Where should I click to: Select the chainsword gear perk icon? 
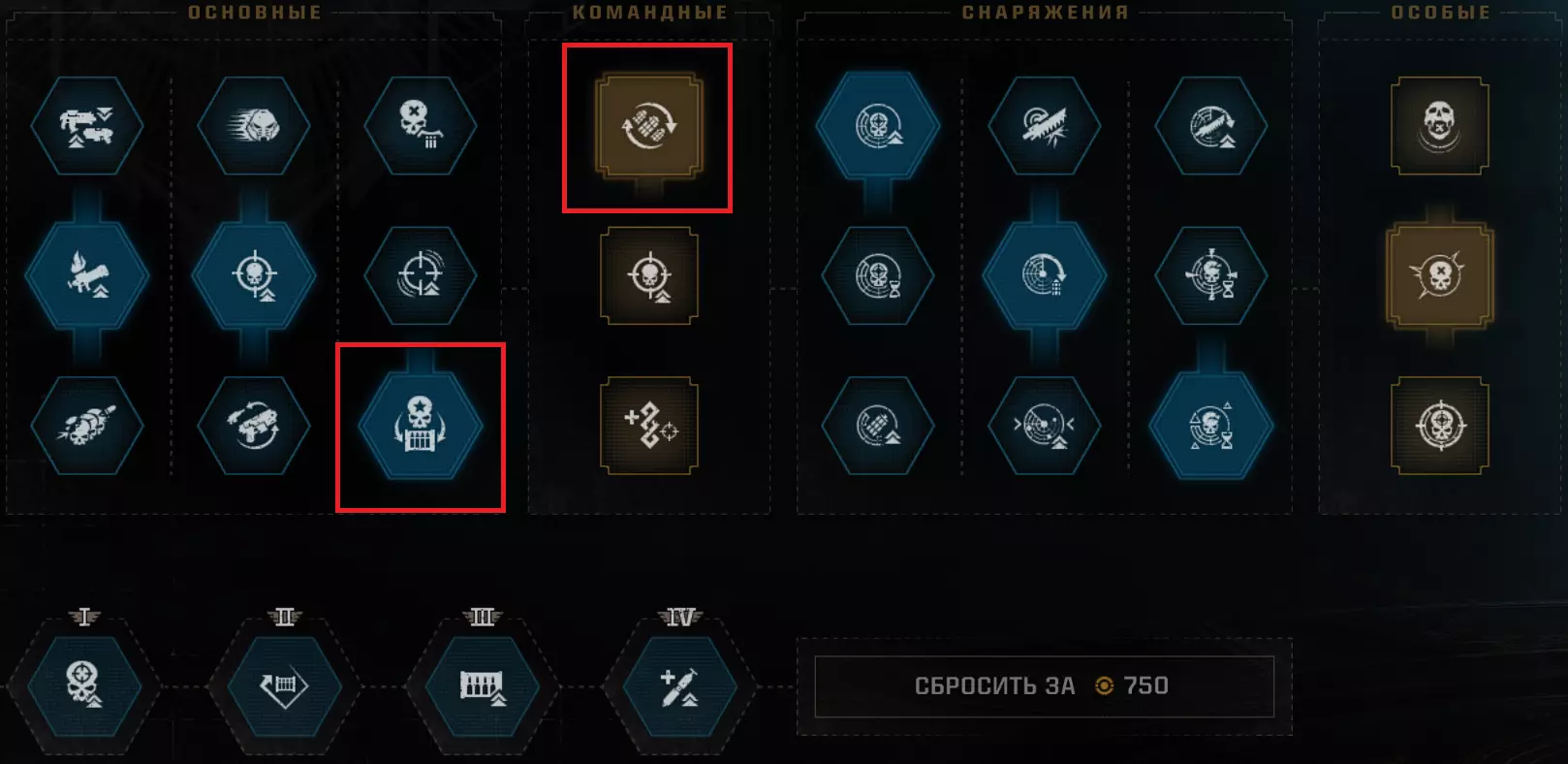click(1045, 126)
